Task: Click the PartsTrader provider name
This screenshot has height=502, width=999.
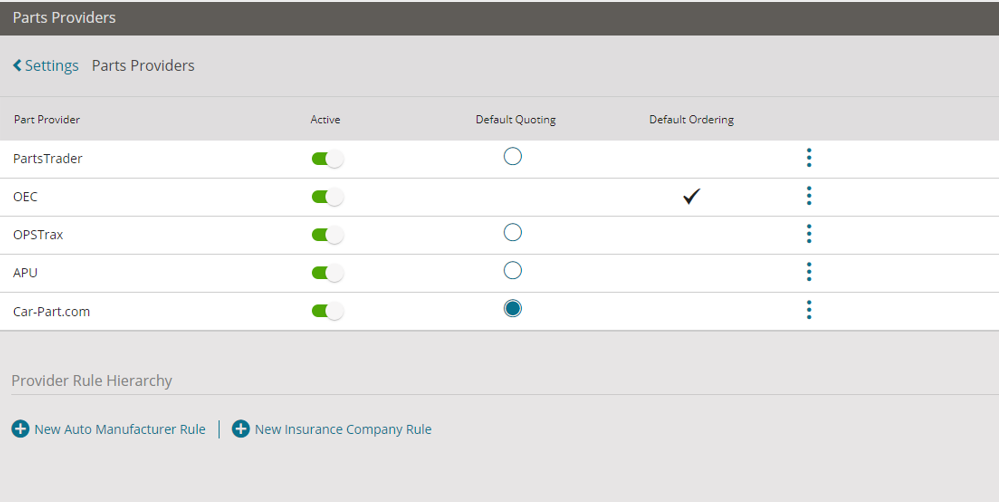Action: (48, 159)
